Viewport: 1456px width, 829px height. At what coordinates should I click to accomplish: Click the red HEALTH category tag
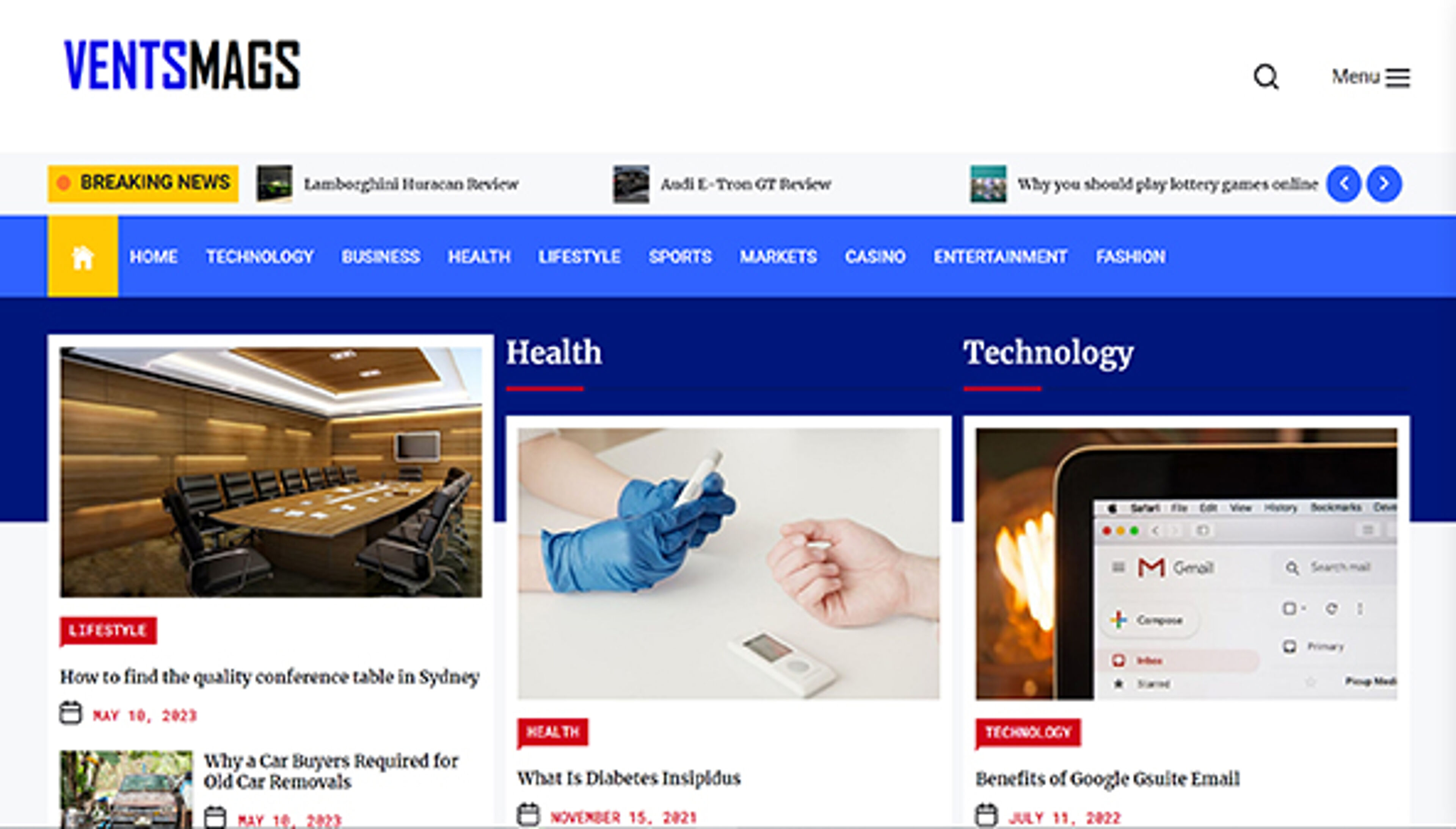pos(553,732)
